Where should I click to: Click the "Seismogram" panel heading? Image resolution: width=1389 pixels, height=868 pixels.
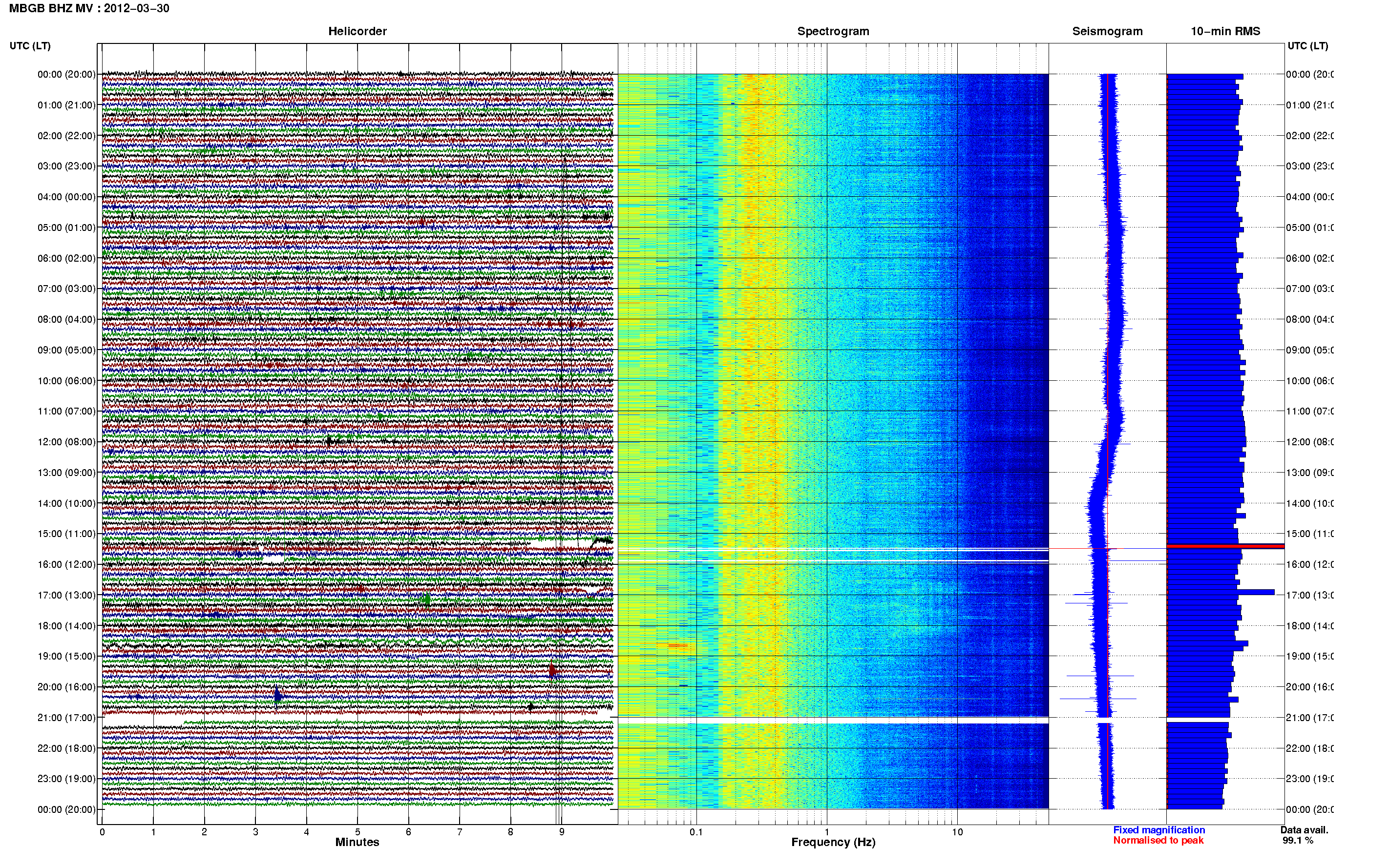1107,31
